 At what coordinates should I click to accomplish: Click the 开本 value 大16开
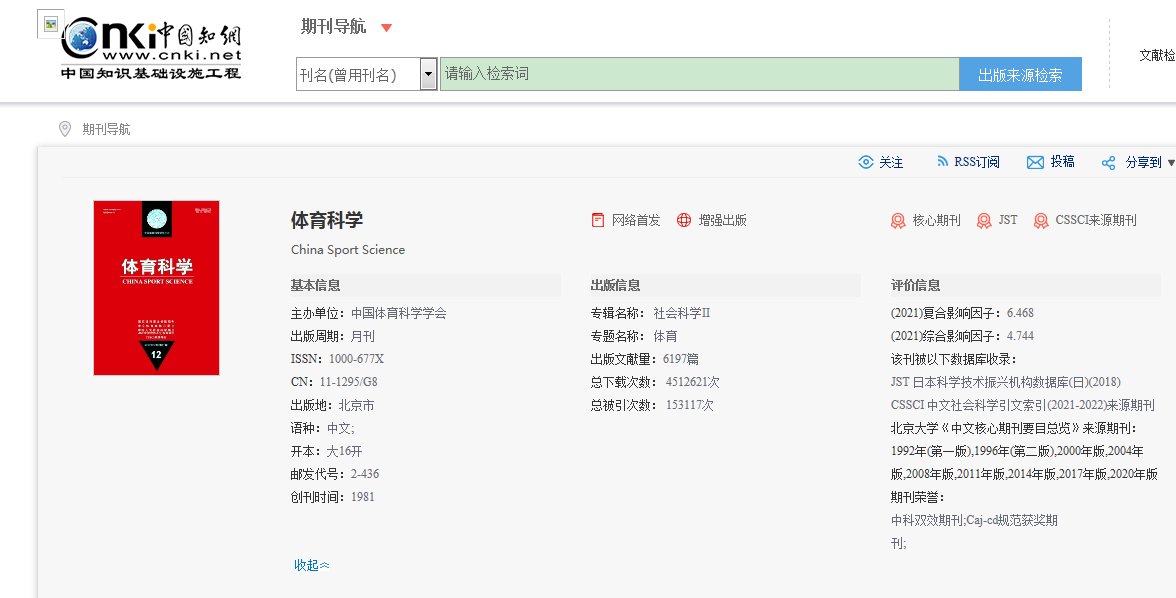[344, 451]
